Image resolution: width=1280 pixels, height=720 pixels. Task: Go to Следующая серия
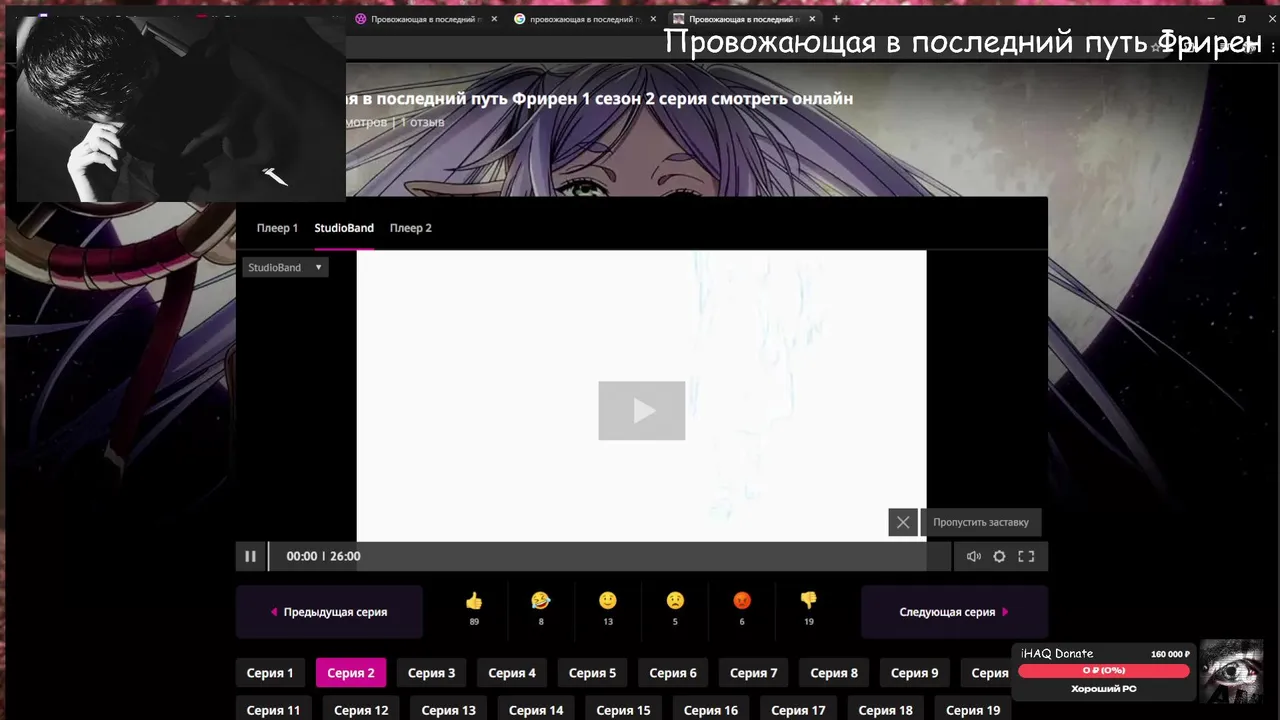[x=954, y=612]
